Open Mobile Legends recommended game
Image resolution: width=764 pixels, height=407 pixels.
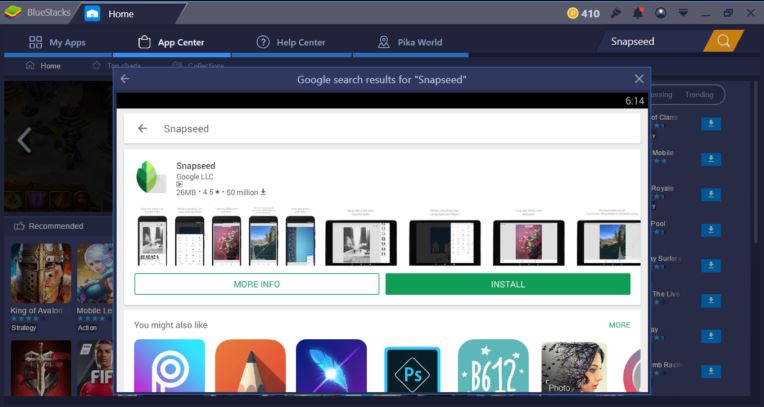click(95, 273)
